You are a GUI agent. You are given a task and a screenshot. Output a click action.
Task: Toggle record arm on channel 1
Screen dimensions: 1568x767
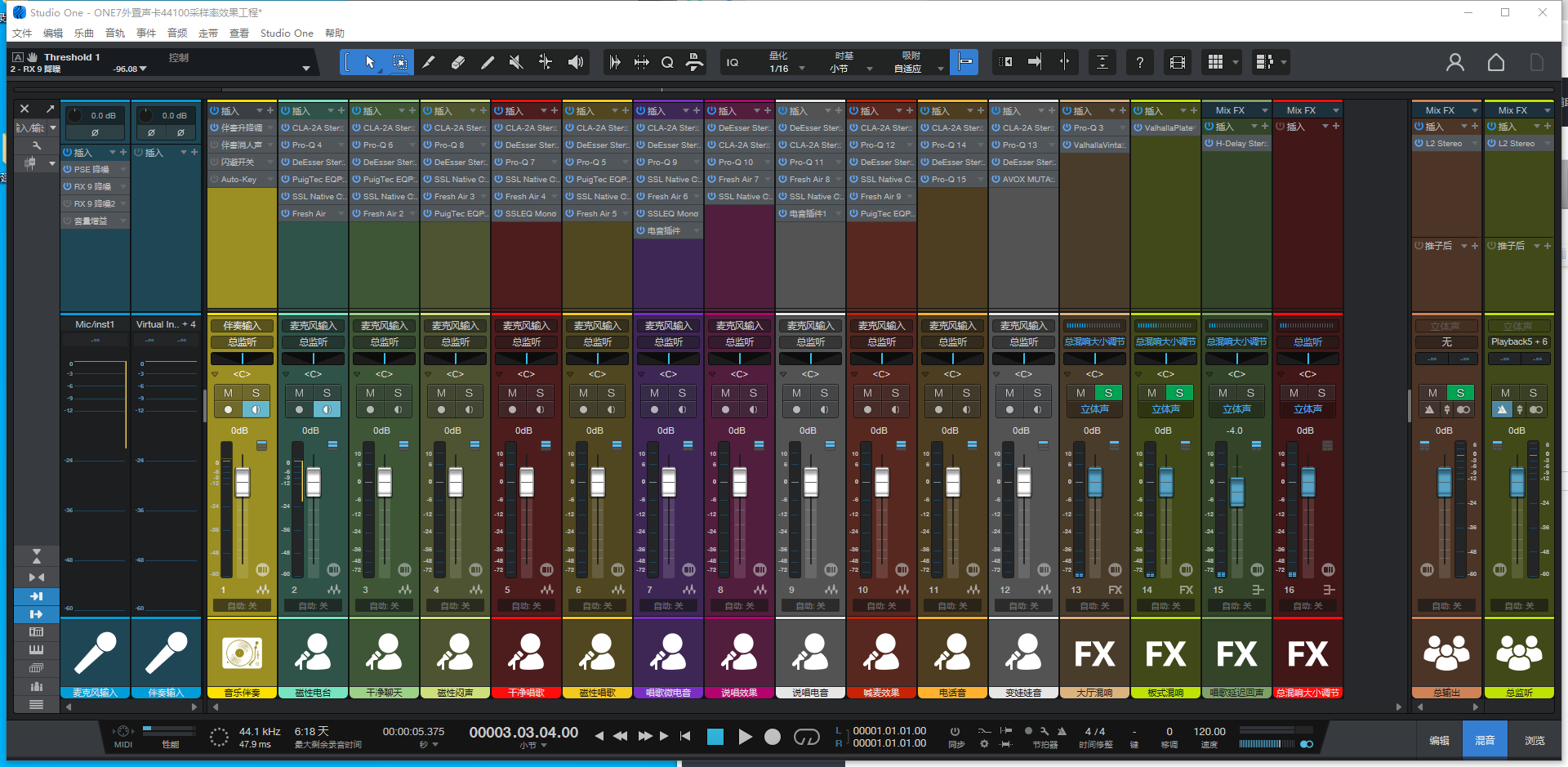228,409
